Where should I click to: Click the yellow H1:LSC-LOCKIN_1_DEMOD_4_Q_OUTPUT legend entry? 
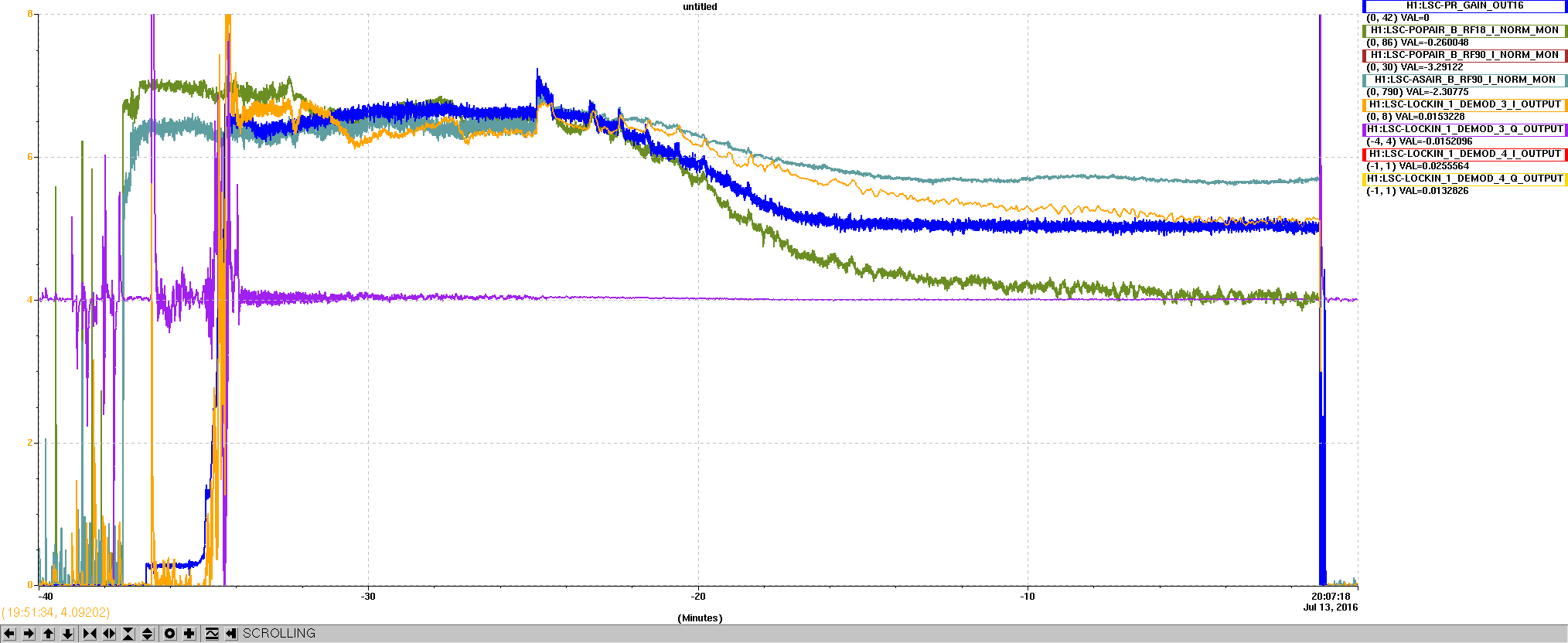(1464, 179)
